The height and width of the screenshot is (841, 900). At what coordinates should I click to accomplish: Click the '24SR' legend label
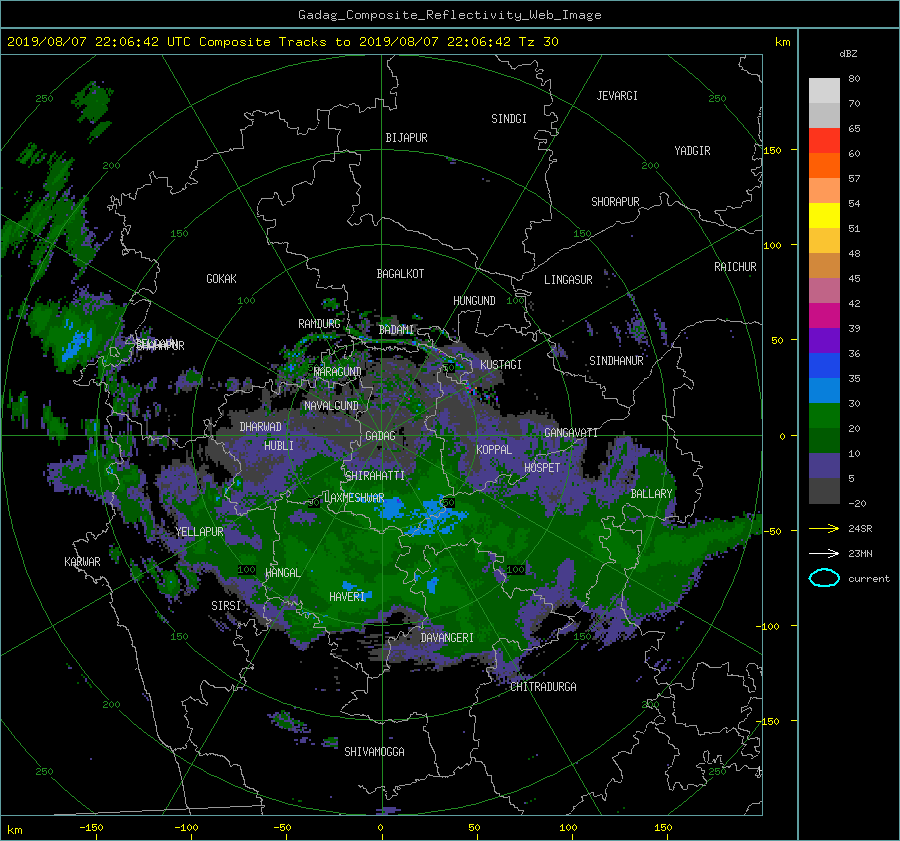tap(860, 529)
